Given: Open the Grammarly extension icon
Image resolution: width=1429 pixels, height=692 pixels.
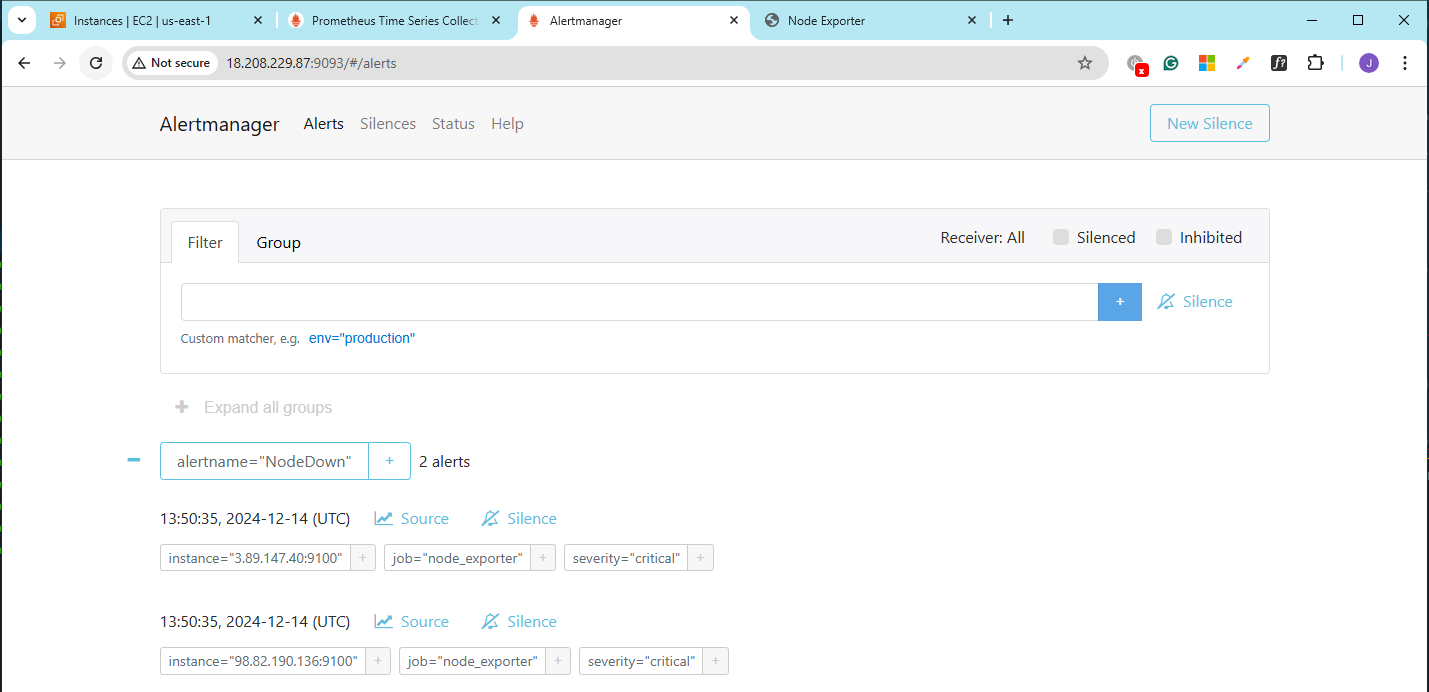Looking at the screenshot, I should [x=1171, y=63].
